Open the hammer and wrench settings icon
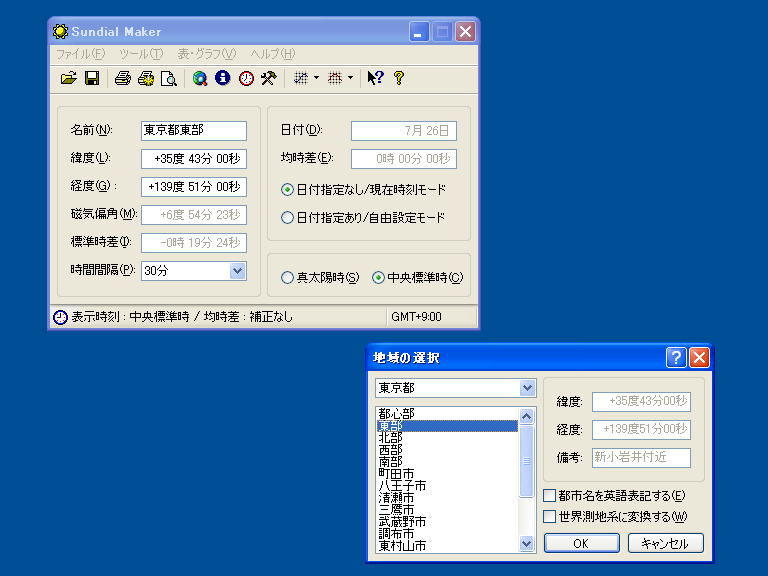 point(269,78)
